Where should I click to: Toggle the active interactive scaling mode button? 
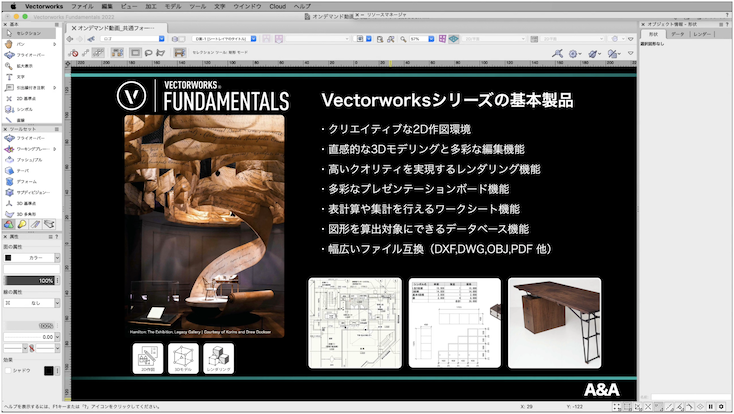click(x=98, y=52)
